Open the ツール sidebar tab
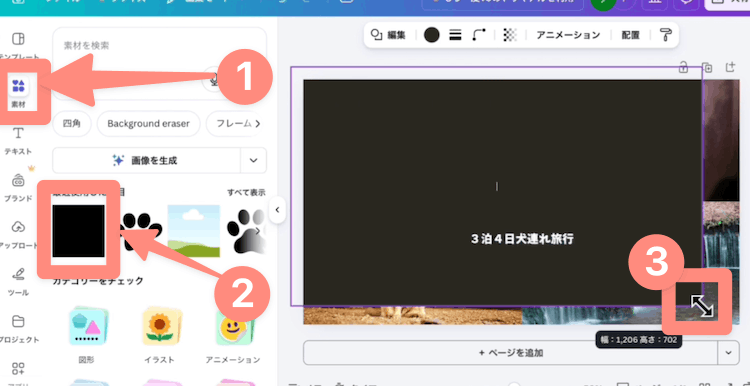This screenshot has height=386, width=750. pos(18,282)
